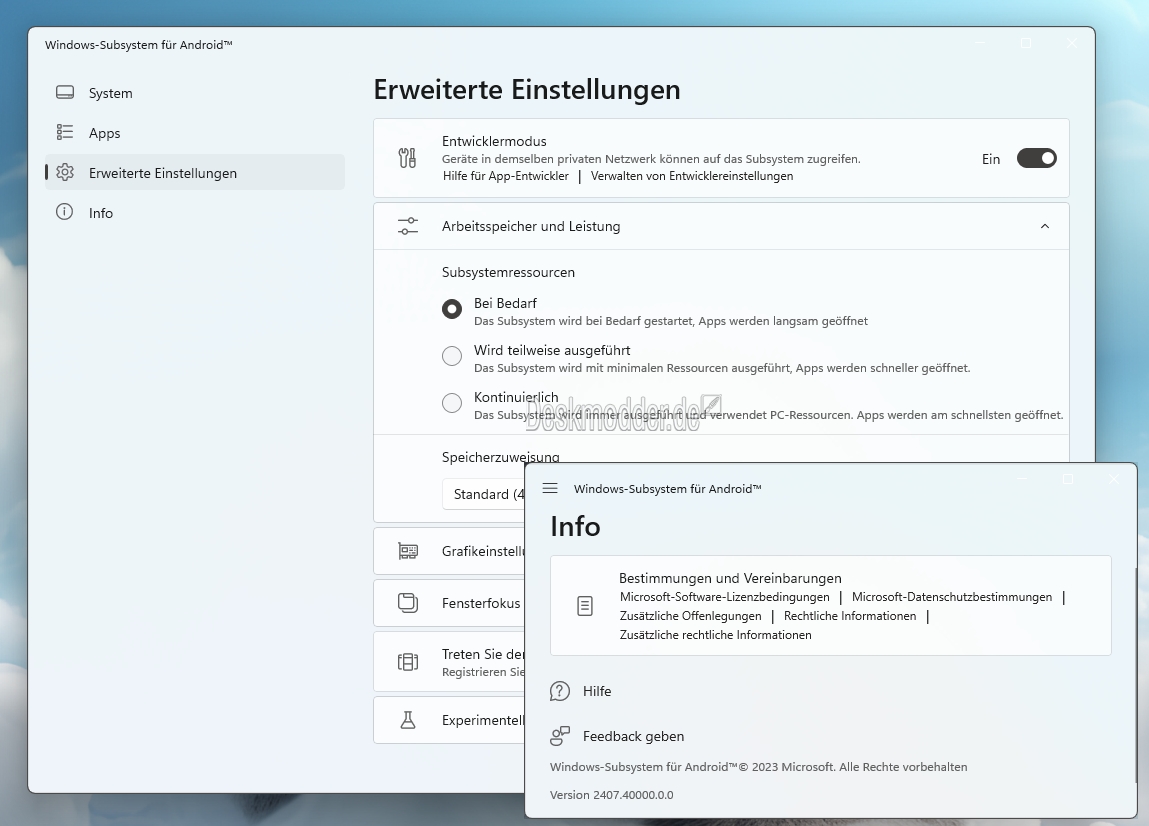
Task: Select Erweiterte Einstellungen in the sidebar
Action: pyautogui.click(x=194, y=172)
